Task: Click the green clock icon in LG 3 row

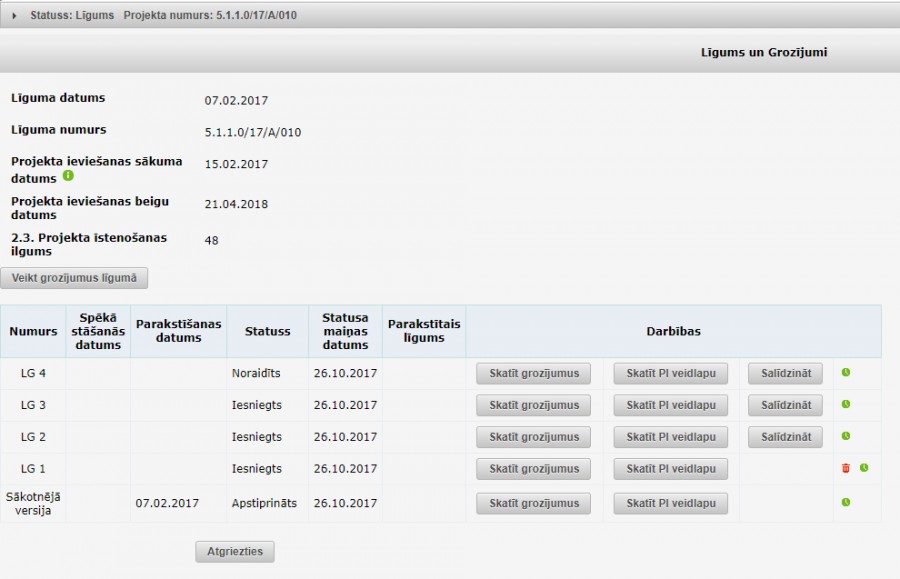Action: pyautogui.click(x=845, y=405)
